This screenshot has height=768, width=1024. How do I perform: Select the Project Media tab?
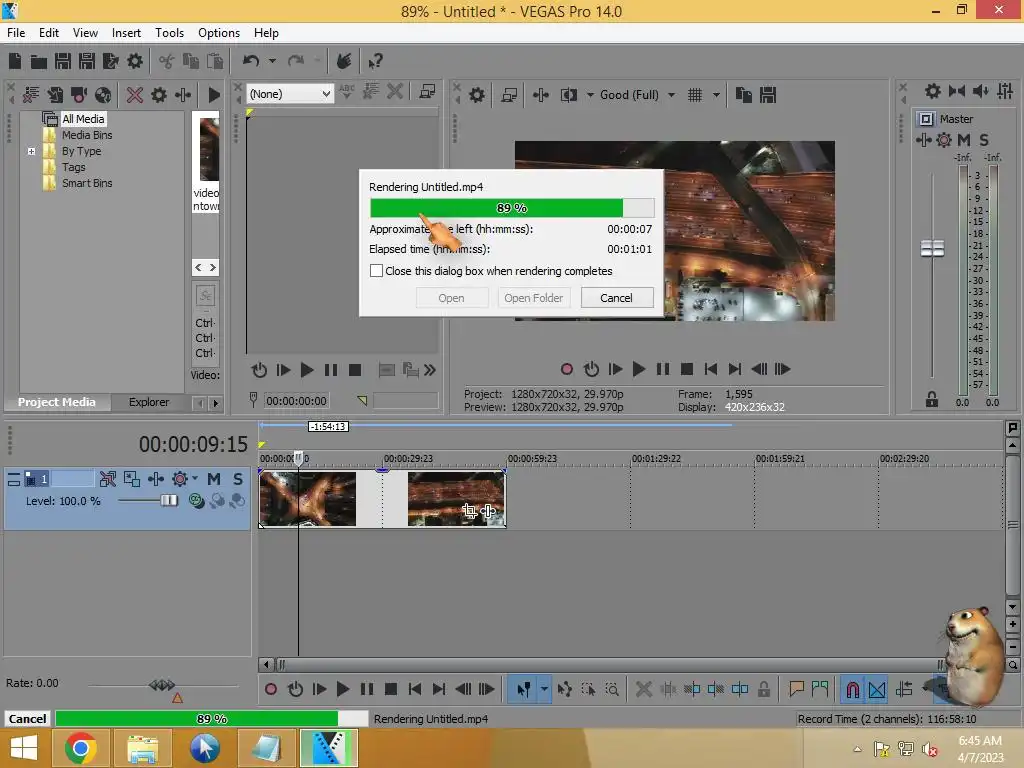57,402
